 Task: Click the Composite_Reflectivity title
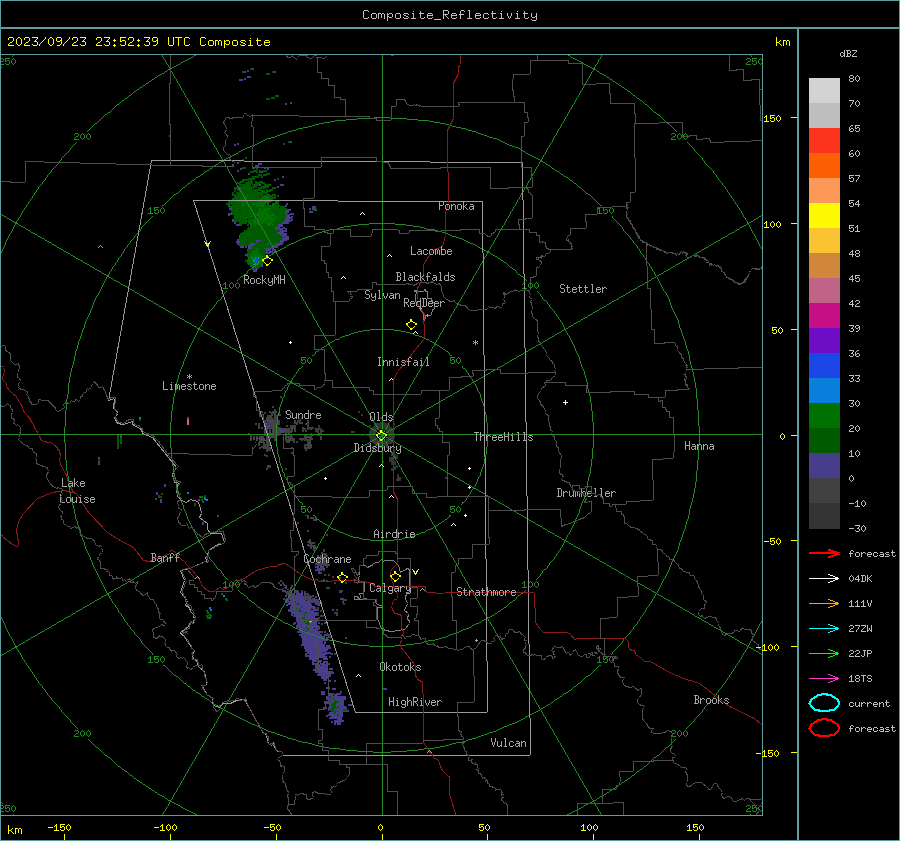pyautogui.click(x=449, y=15)
